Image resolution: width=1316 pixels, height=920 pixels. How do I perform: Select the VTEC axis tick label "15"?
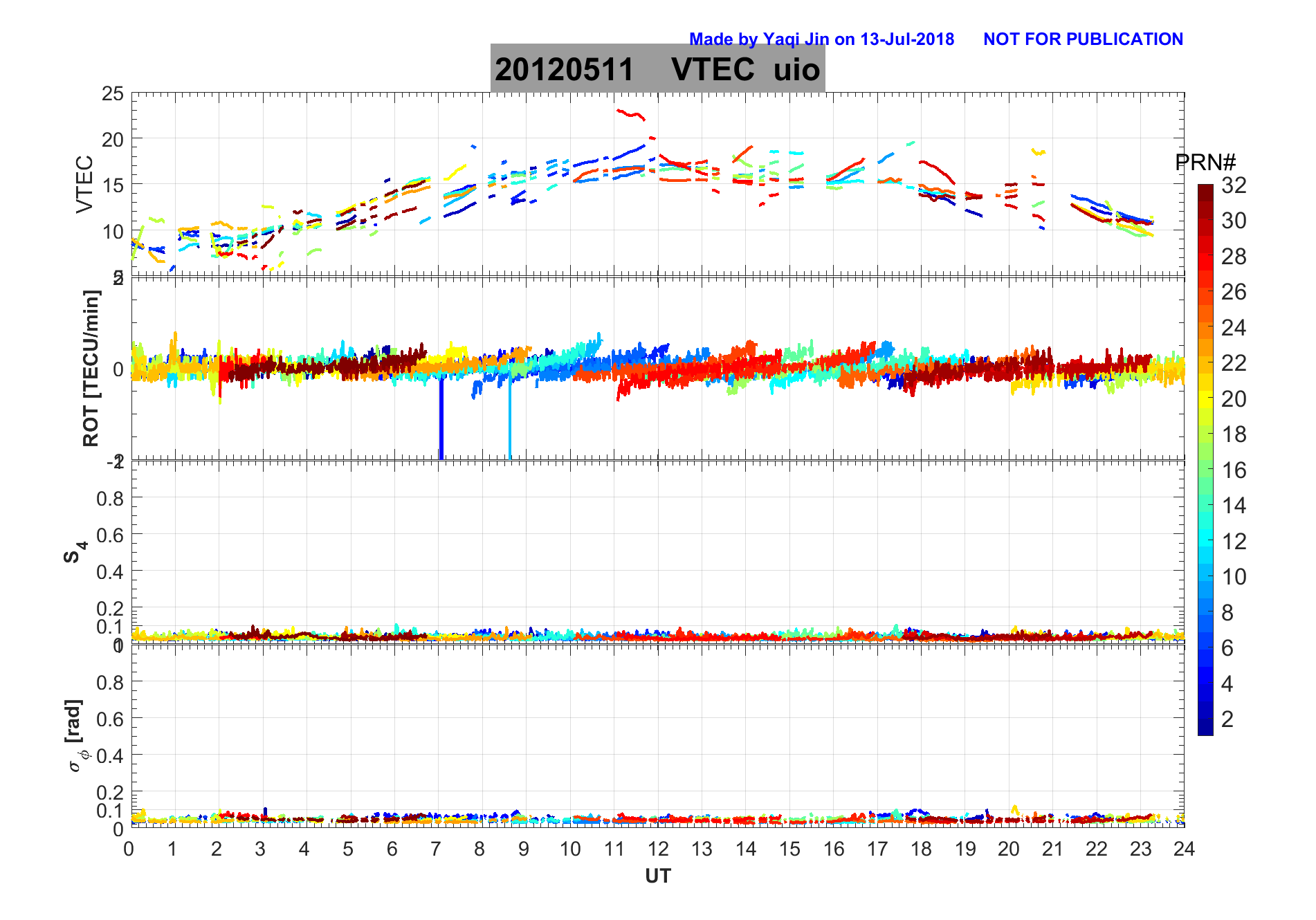113,185
